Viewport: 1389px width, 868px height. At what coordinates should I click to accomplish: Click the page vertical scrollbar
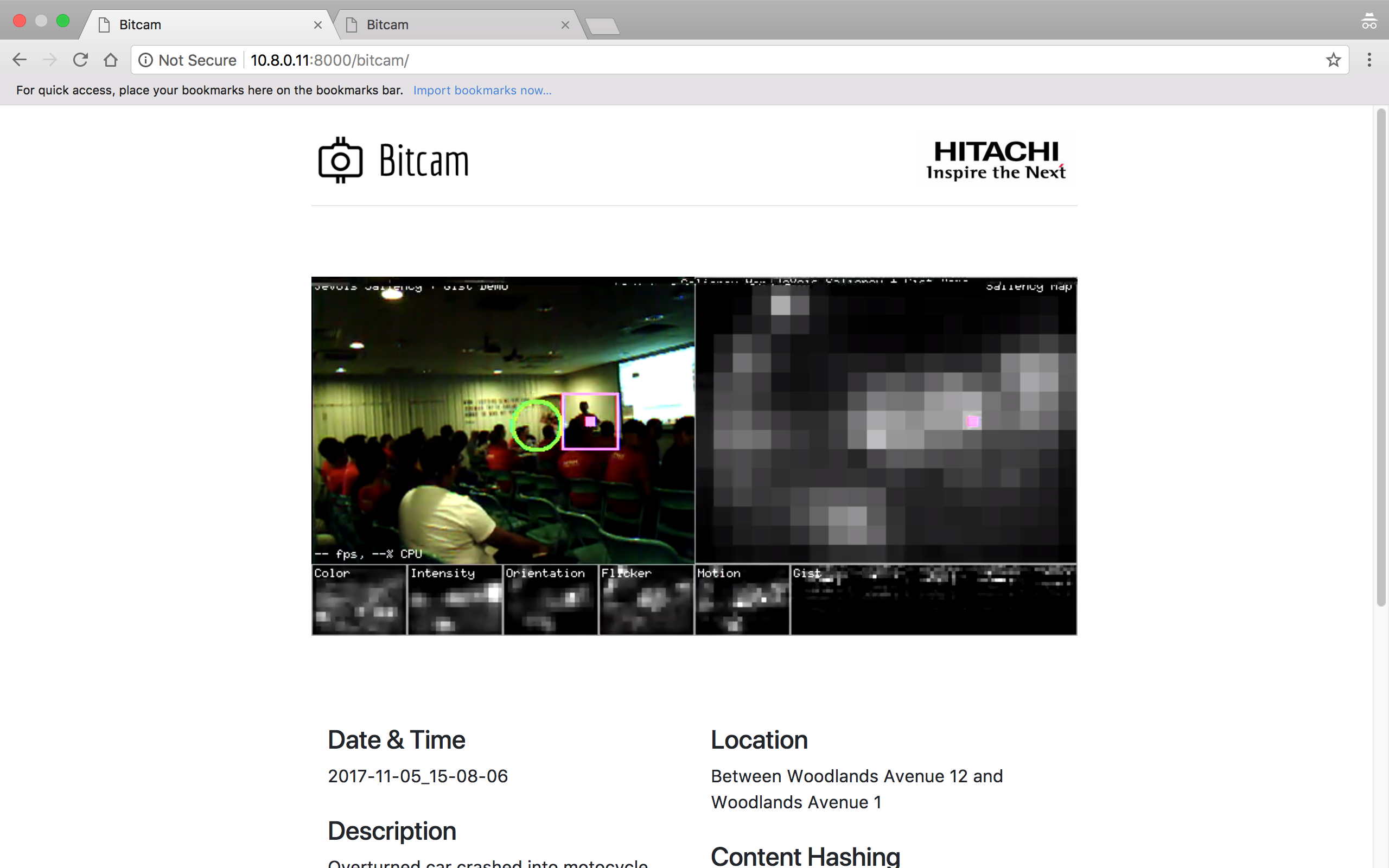pos(1381,356)
